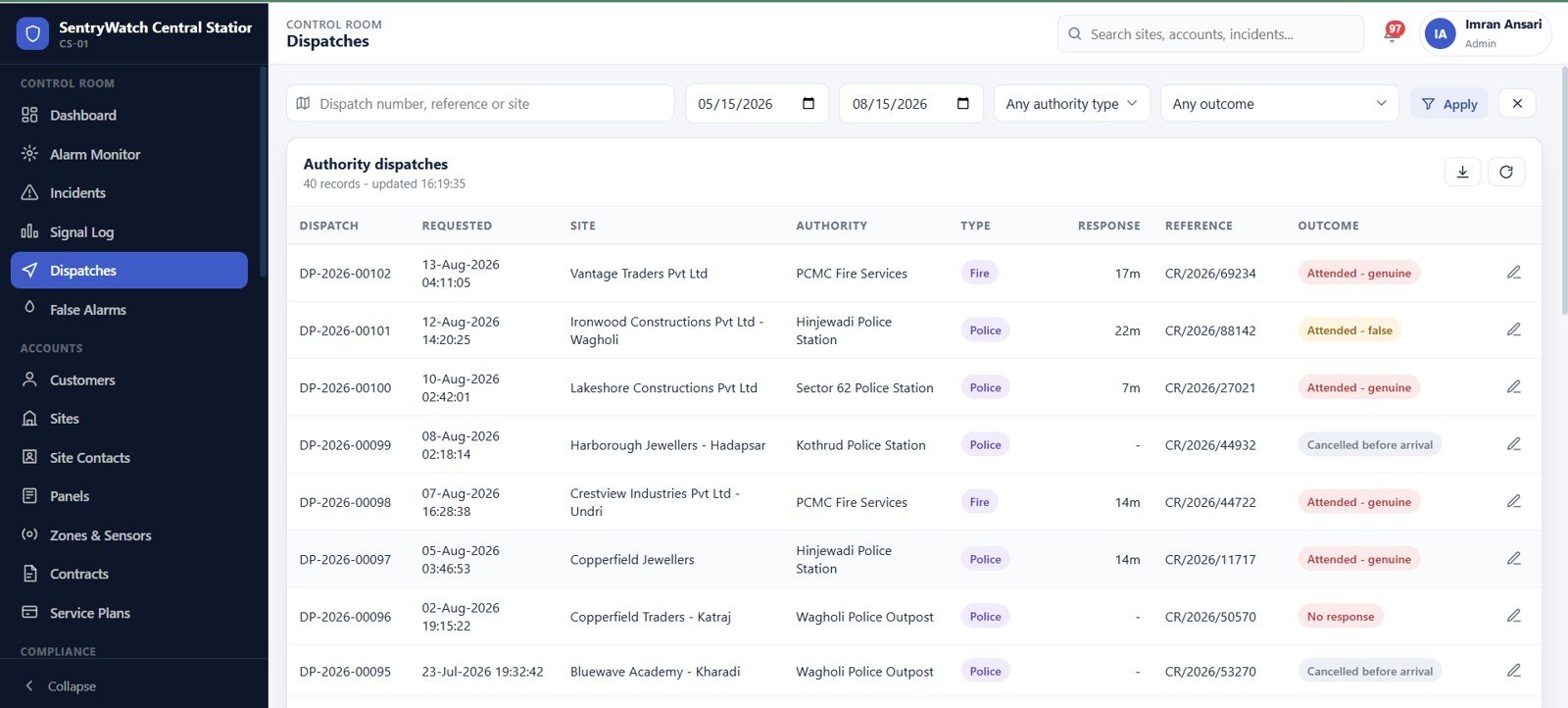Open Customers under Accounts
Screen dimensions: 1568x708
pos(129,379)
